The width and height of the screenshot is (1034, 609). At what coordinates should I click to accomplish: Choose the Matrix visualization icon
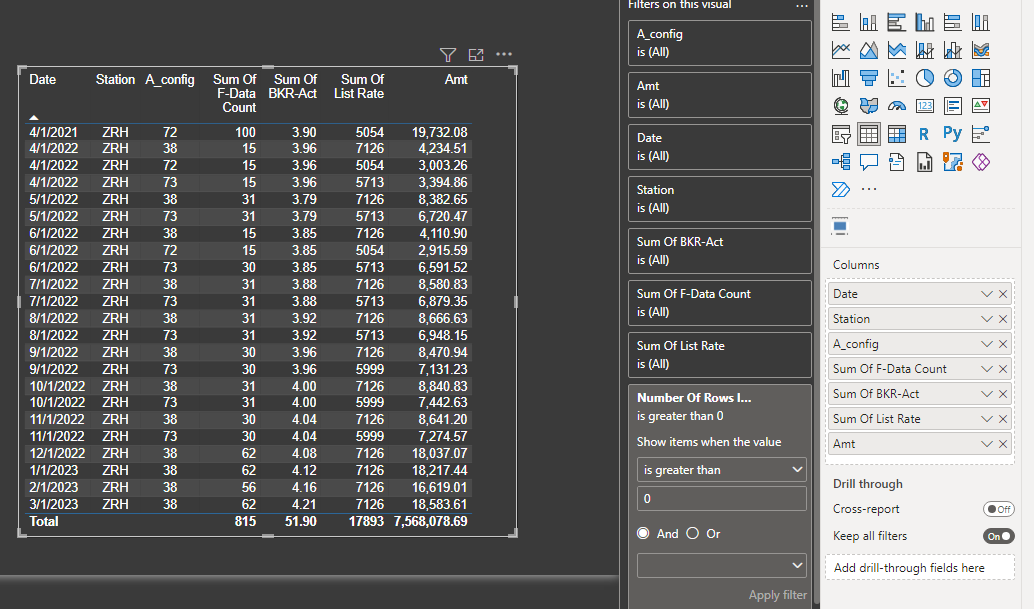[897, 134]
